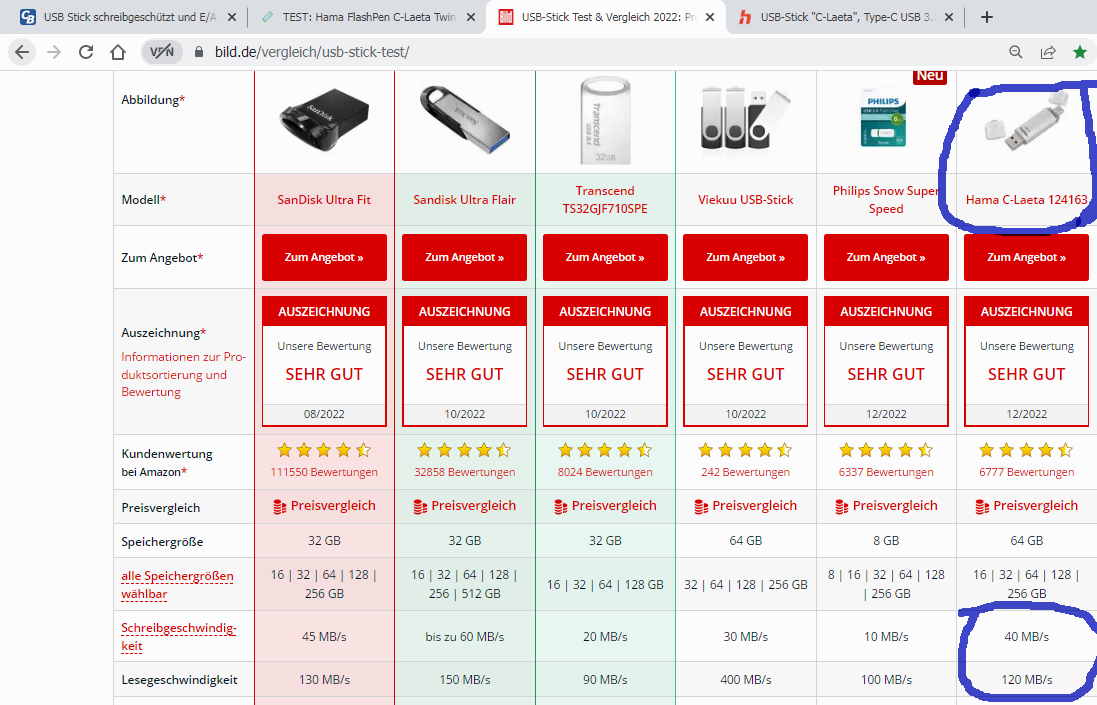The height and width of the screenshot is (705, 1097).
Task: Click the Schreibgeschwindigkeit term link
Action: [178, 636]
